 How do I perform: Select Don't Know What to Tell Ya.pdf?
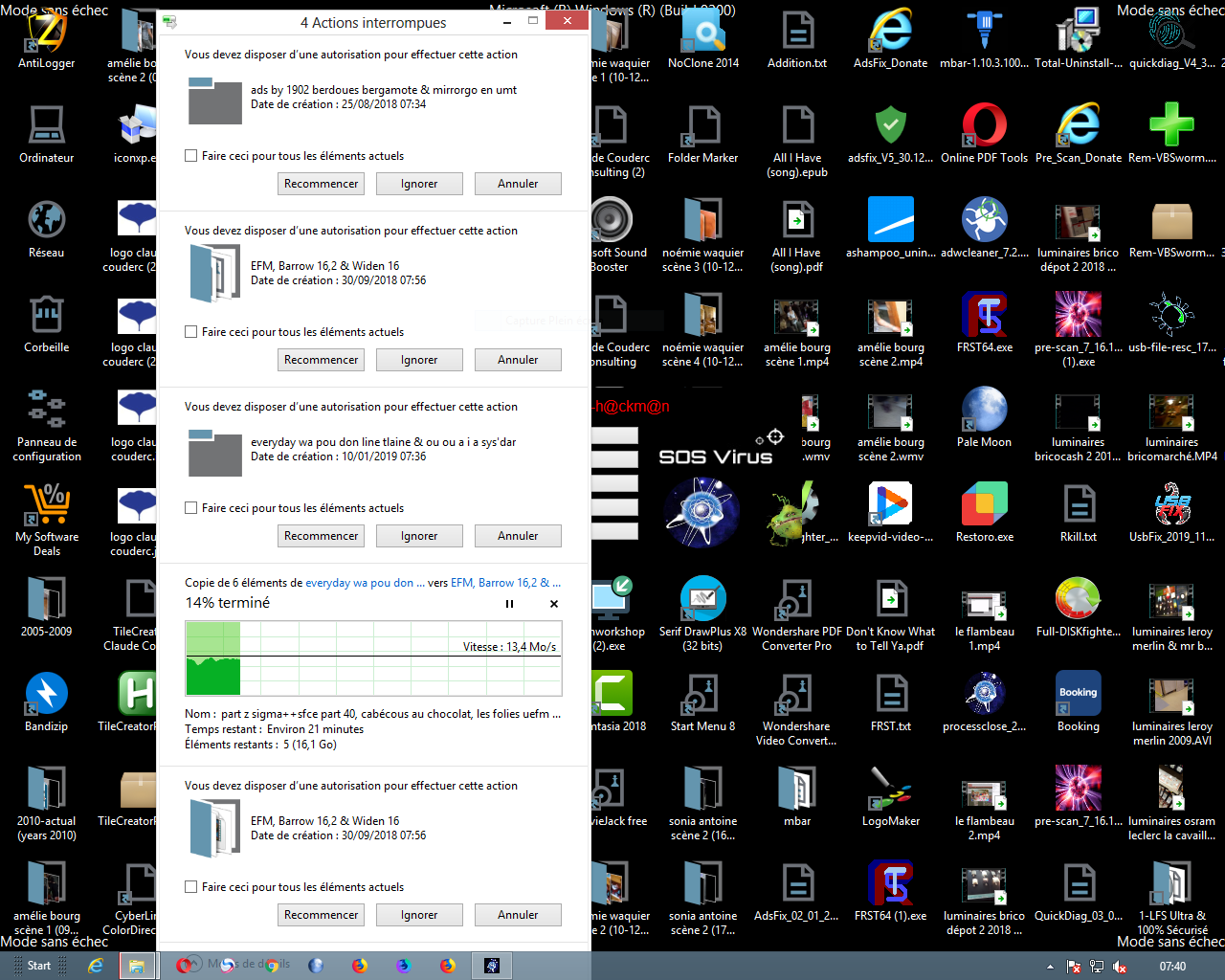click(890, 615)
